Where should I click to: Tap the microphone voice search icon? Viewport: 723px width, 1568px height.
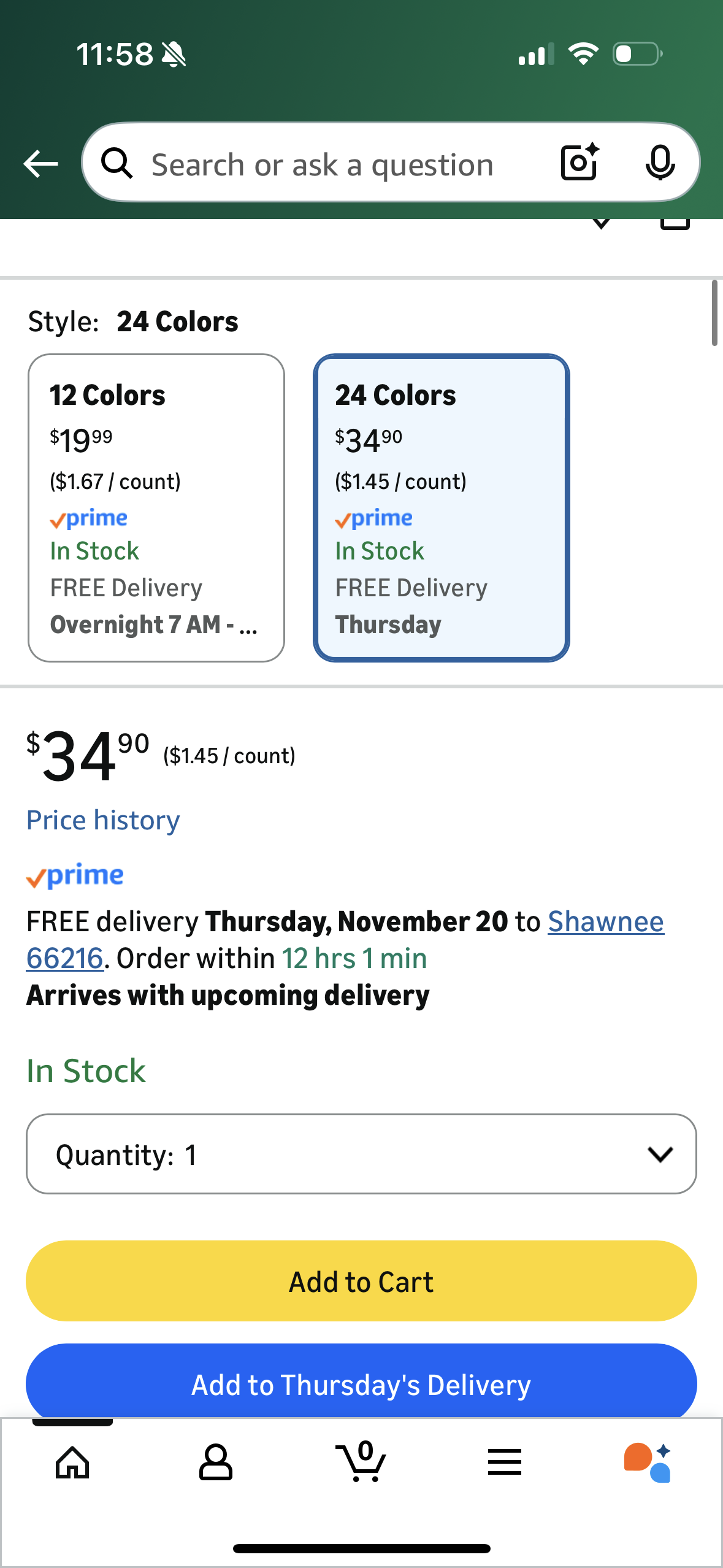660,163
